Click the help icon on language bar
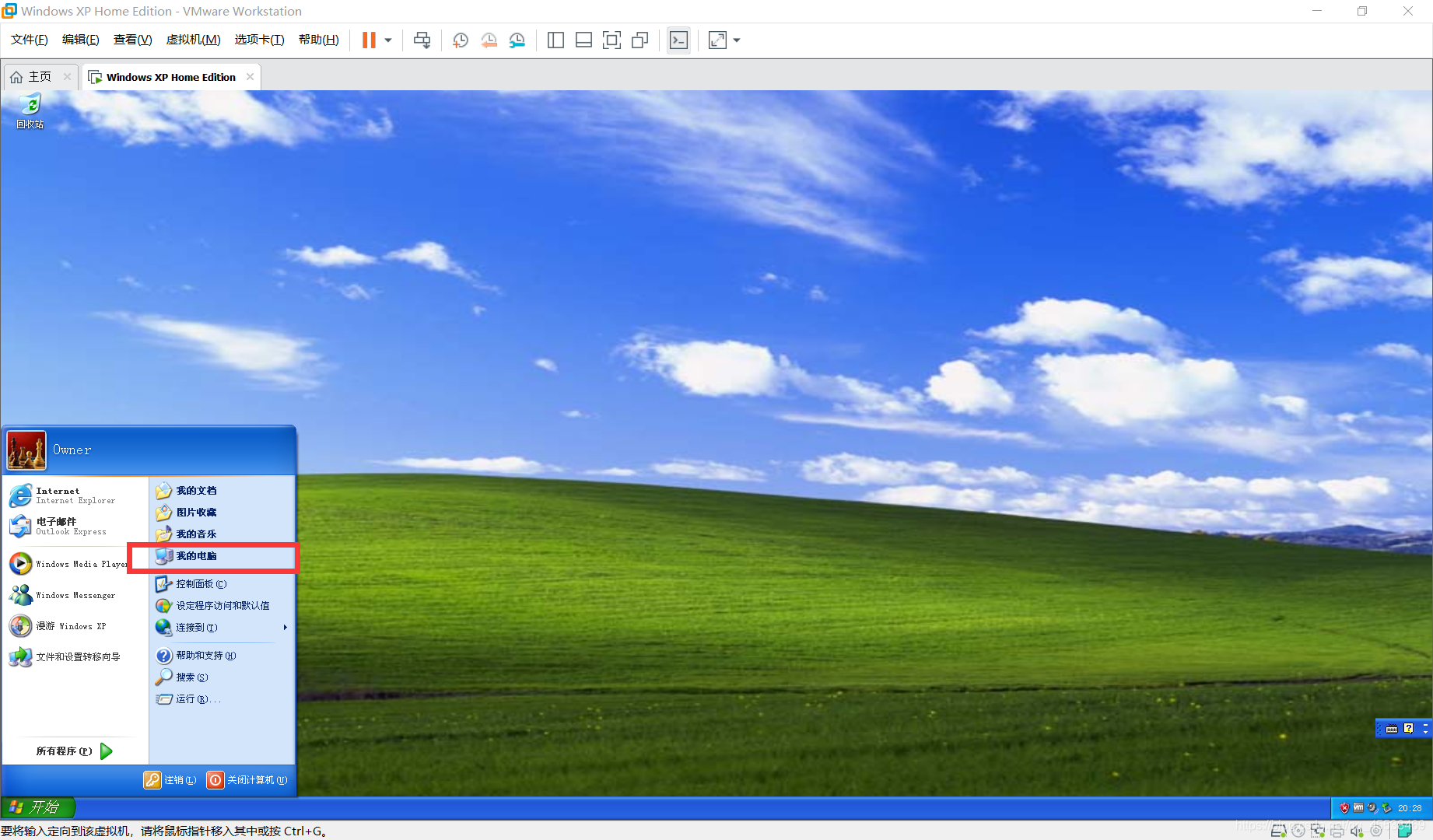Screen dimensions: 1433x840 point(1408,729)
